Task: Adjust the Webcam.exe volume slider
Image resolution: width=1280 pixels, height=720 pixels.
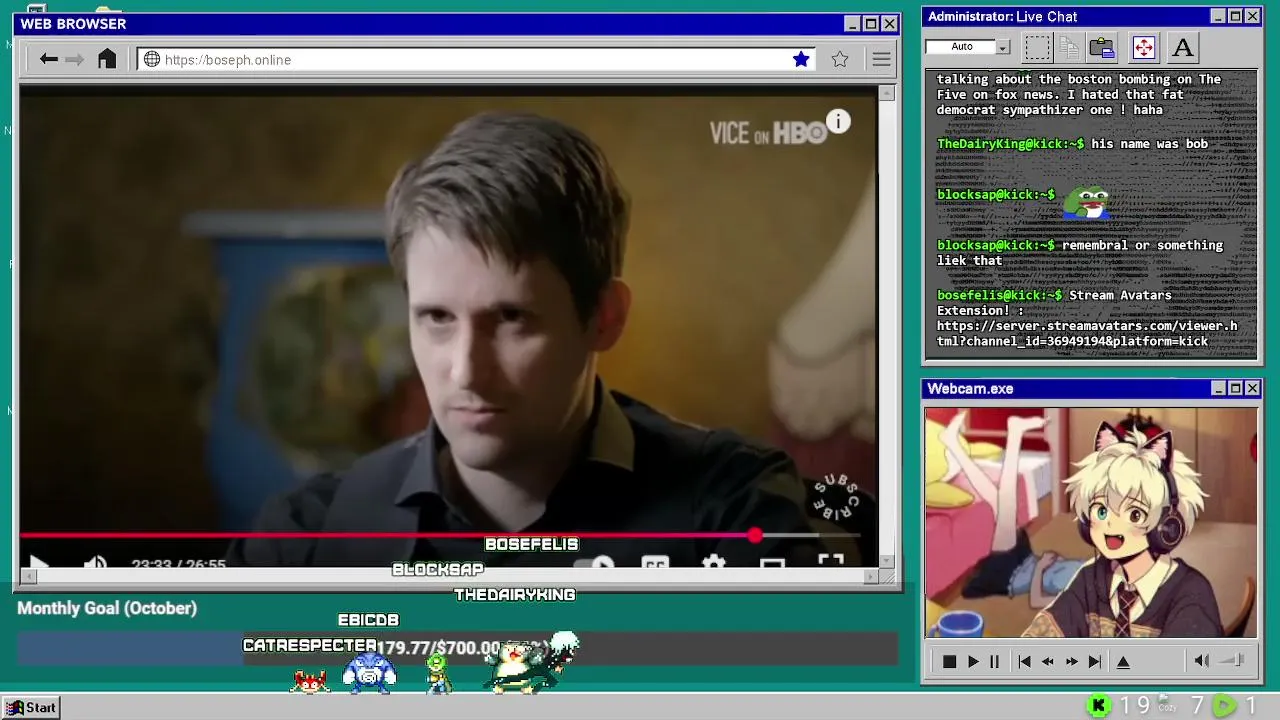Action: point(1232,660)
